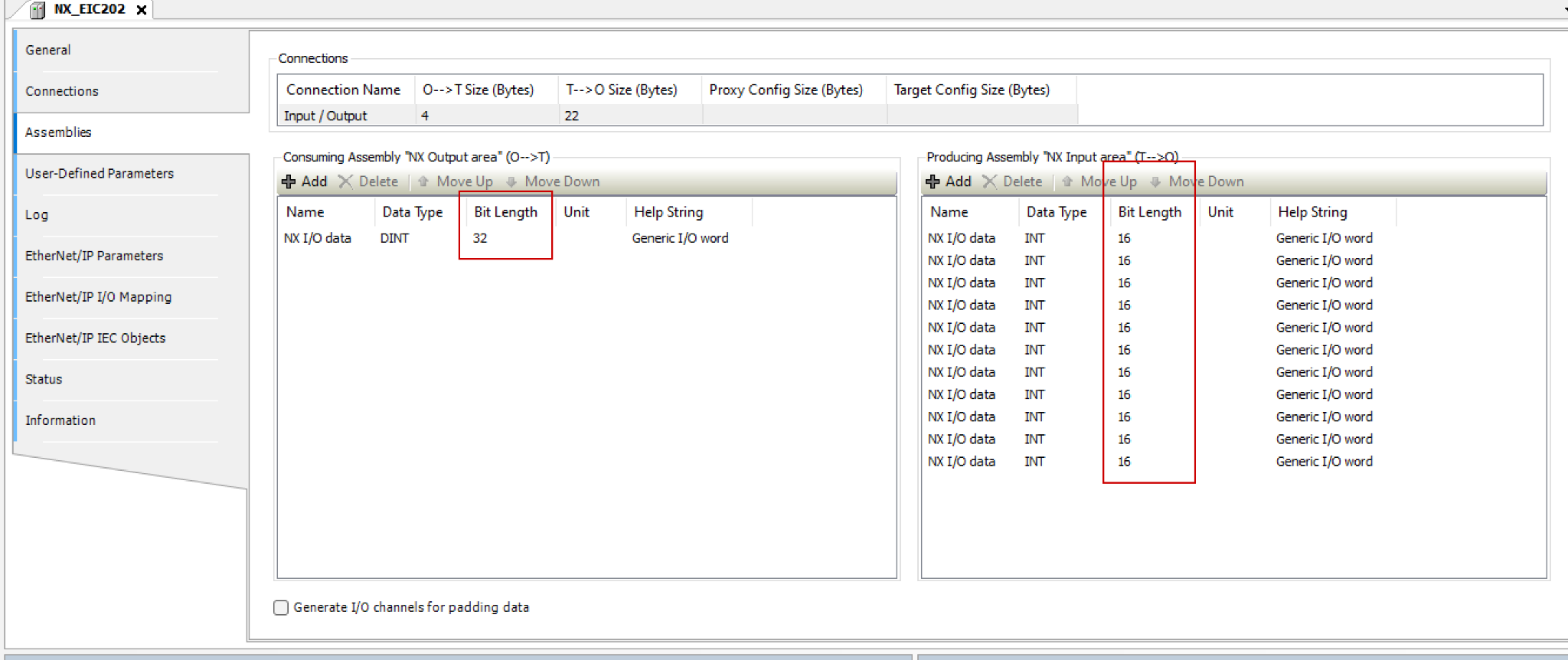Image resolution: width=1568 pixels, height=660 pixels.
Task: Switch to EtherNet/IP I/O Mapping tab
Action: (98, 297)
